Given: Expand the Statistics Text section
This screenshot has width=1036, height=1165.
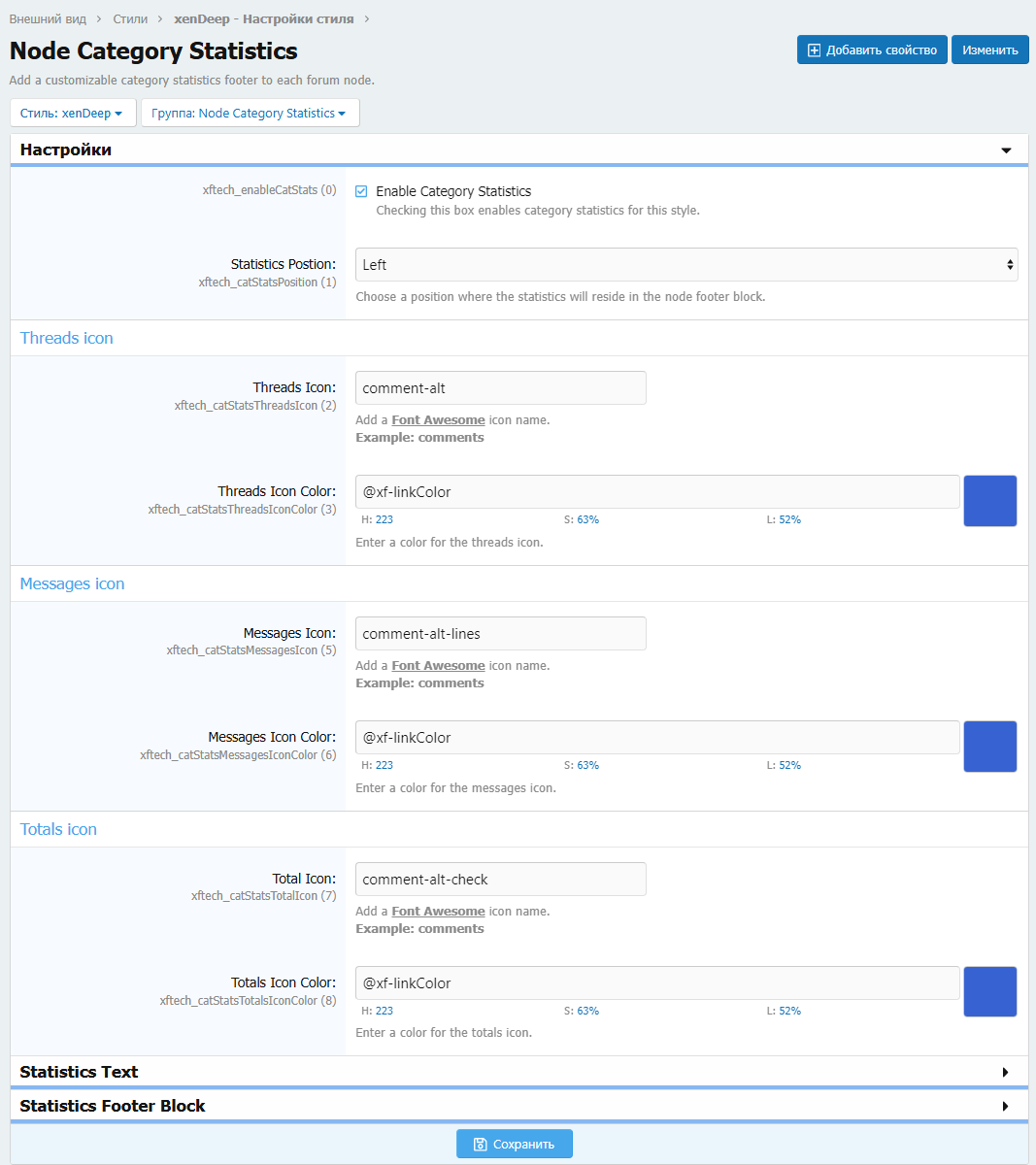Looking at the screenshot, I should click(x=1005, y=1072).
